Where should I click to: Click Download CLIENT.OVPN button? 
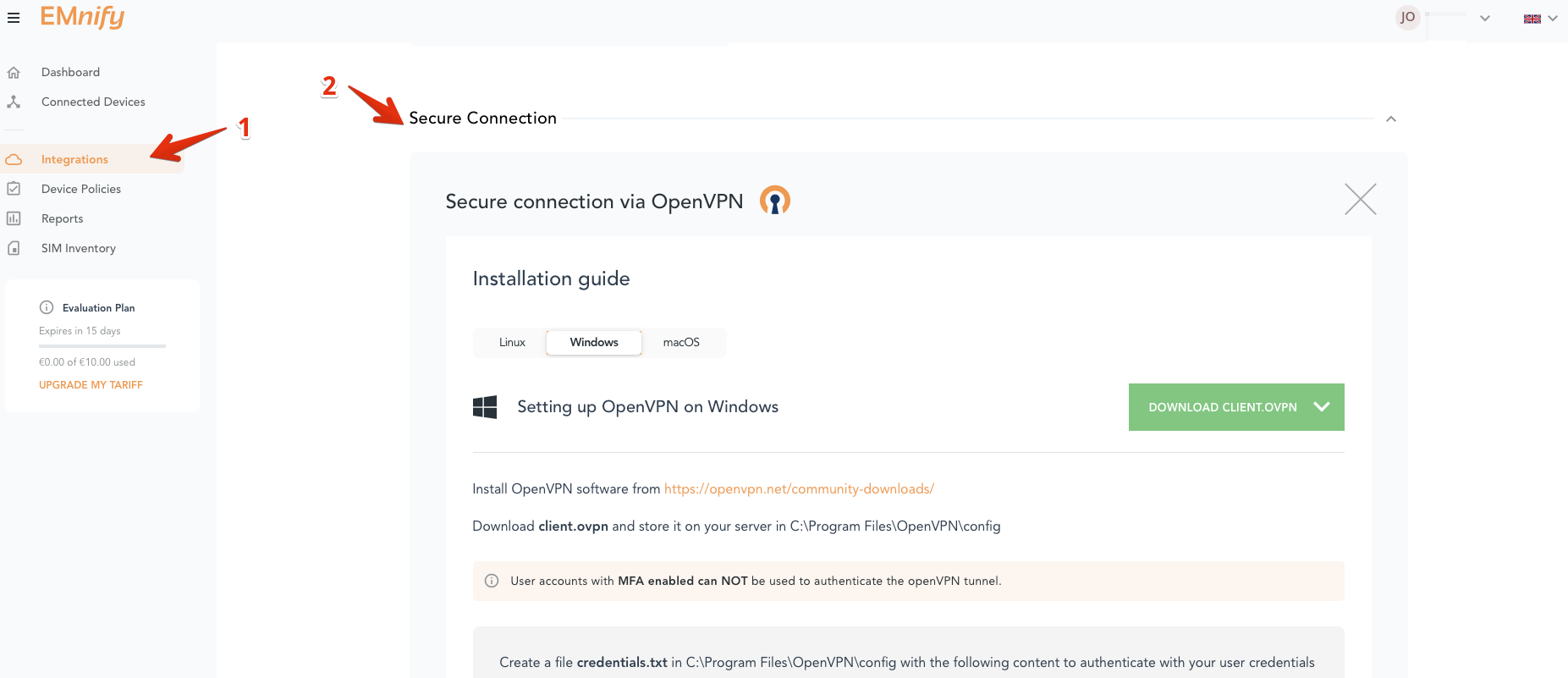click(x=1236, y=407)
